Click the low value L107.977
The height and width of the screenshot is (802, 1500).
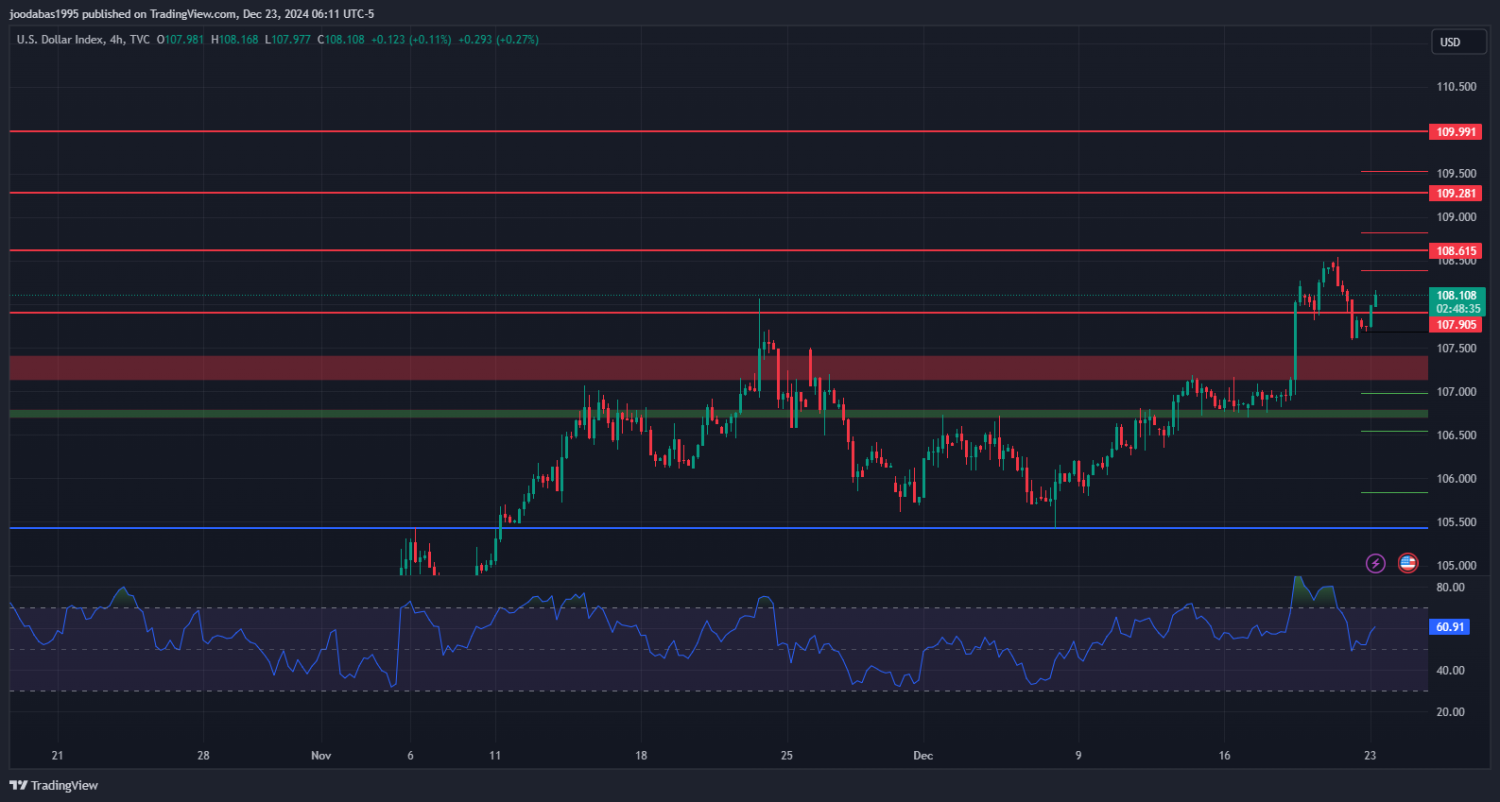(289, 40)
